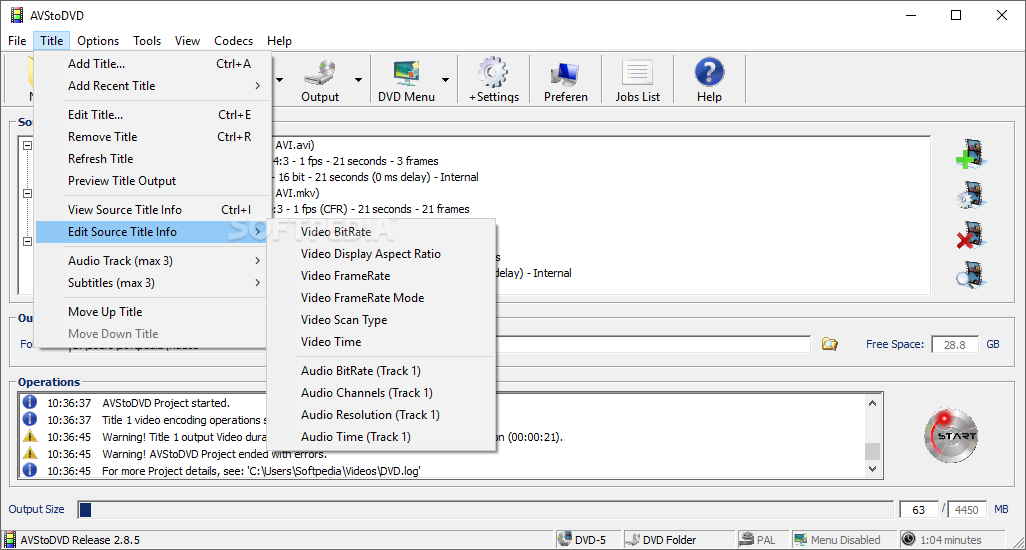This screenshot has width=1026, height=550.
Task: Choose Audio Time (Track 1)
Action: (381, 437)
